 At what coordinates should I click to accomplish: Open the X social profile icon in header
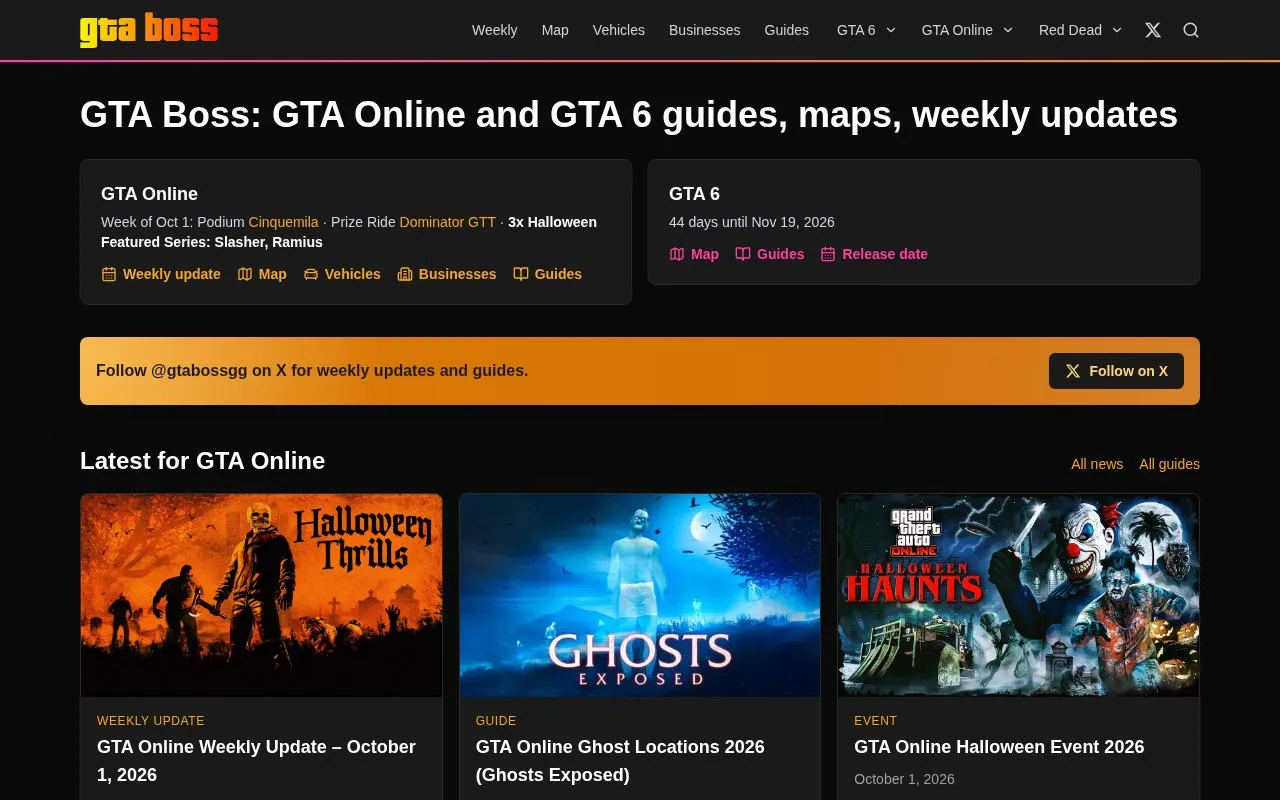point(1153,30)
